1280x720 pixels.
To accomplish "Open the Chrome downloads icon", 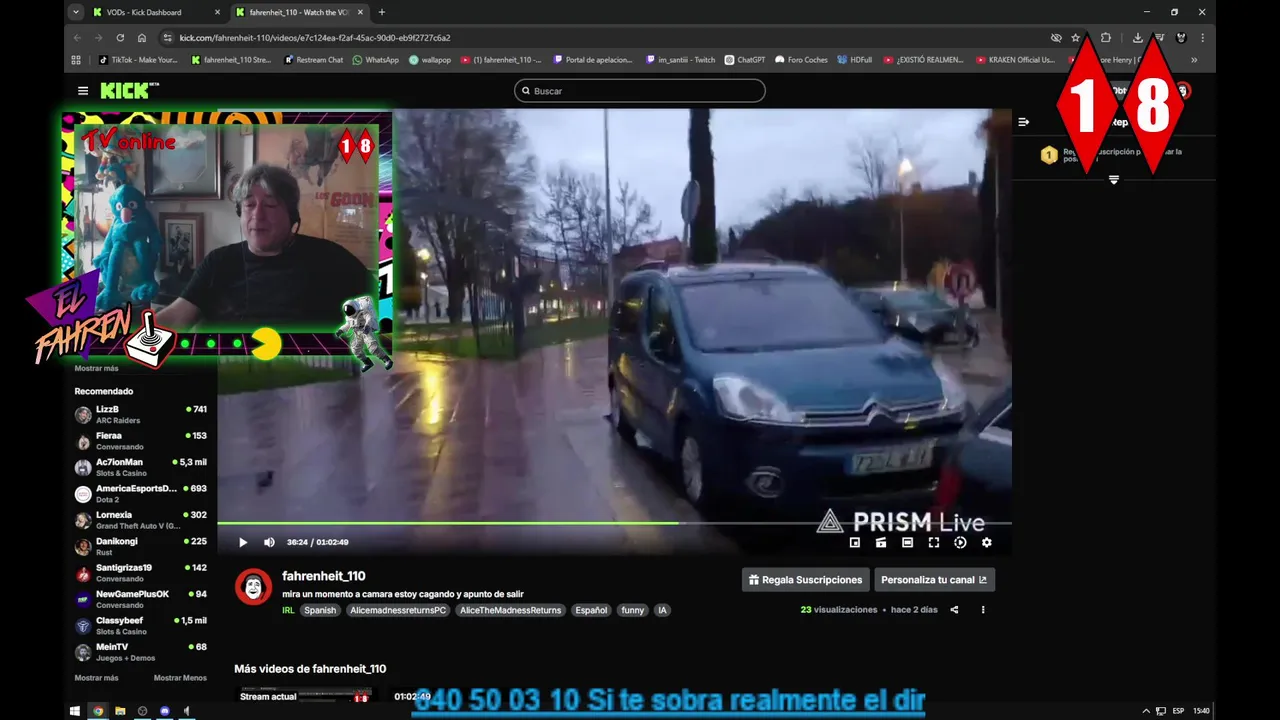I will pyautogui.click(x=1138, y=38).
